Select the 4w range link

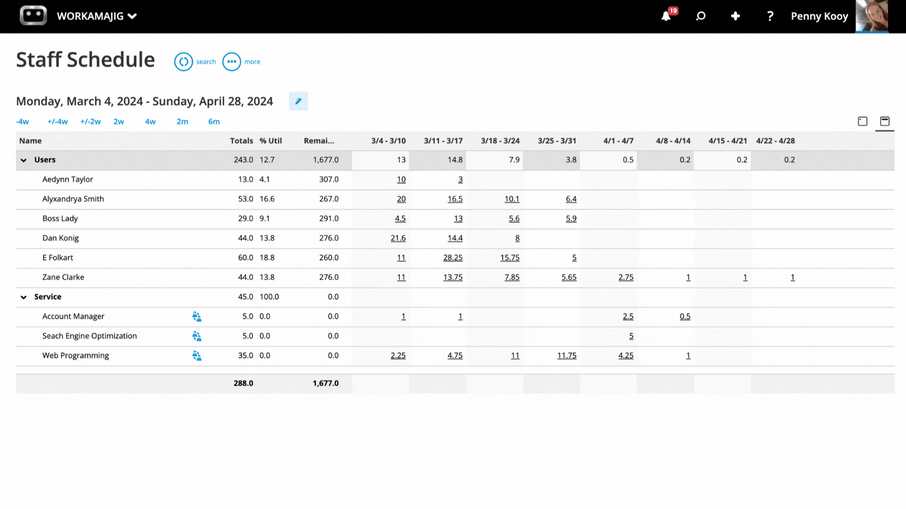pyautogui.click(x=150, y=121)
